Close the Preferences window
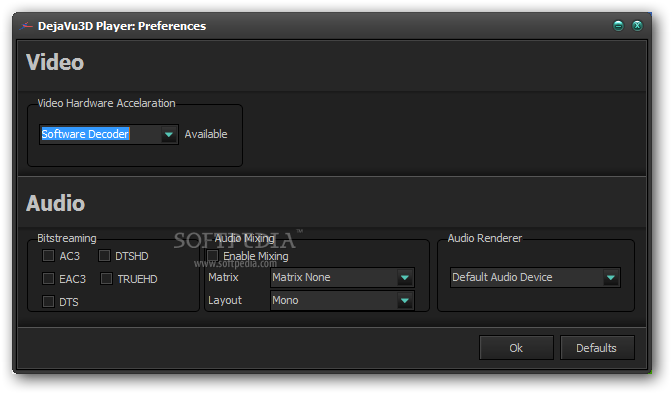This screenshot has height=394, width=672. [x=637, y=26]
